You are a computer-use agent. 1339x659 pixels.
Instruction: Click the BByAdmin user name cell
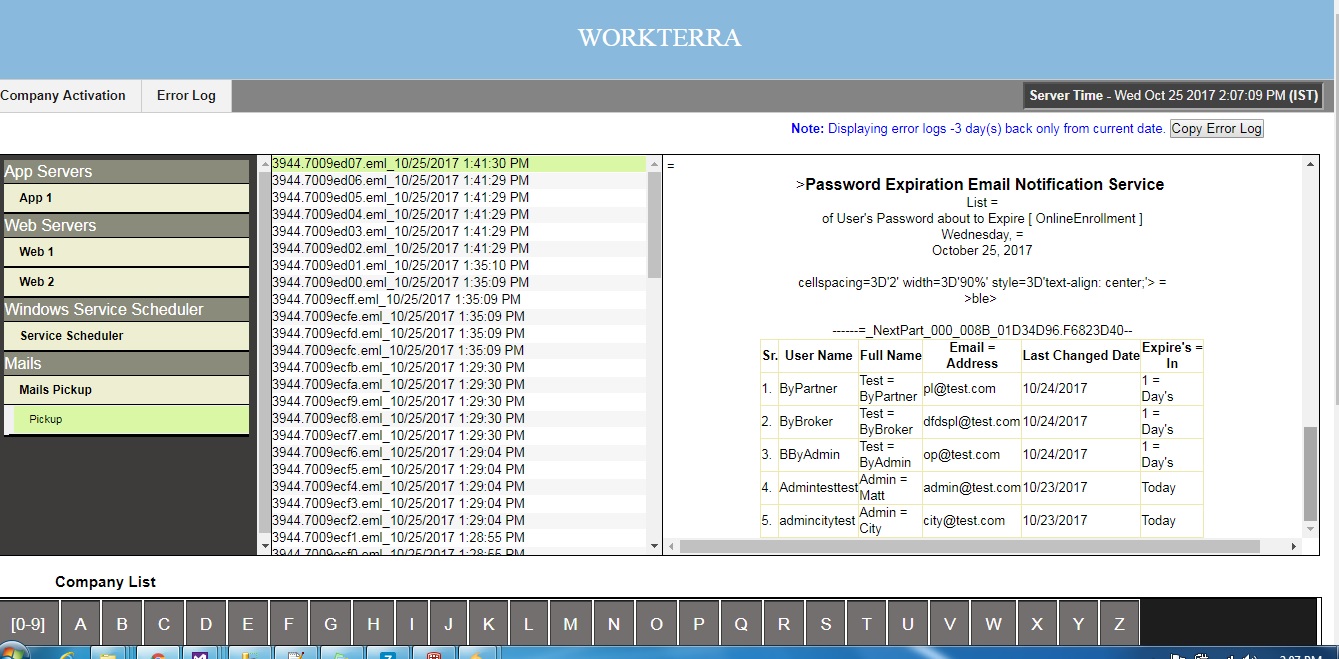point(818,455)
